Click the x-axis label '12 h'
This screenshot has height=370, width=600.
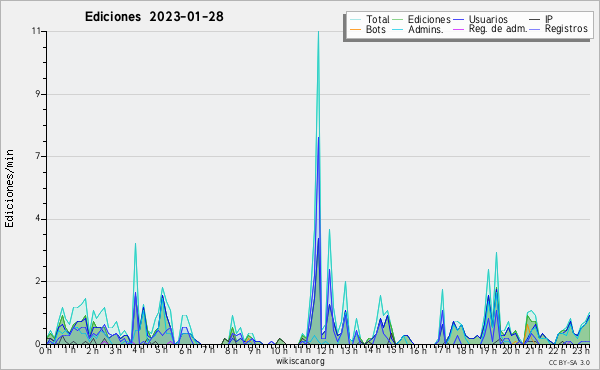click(326, 350)
